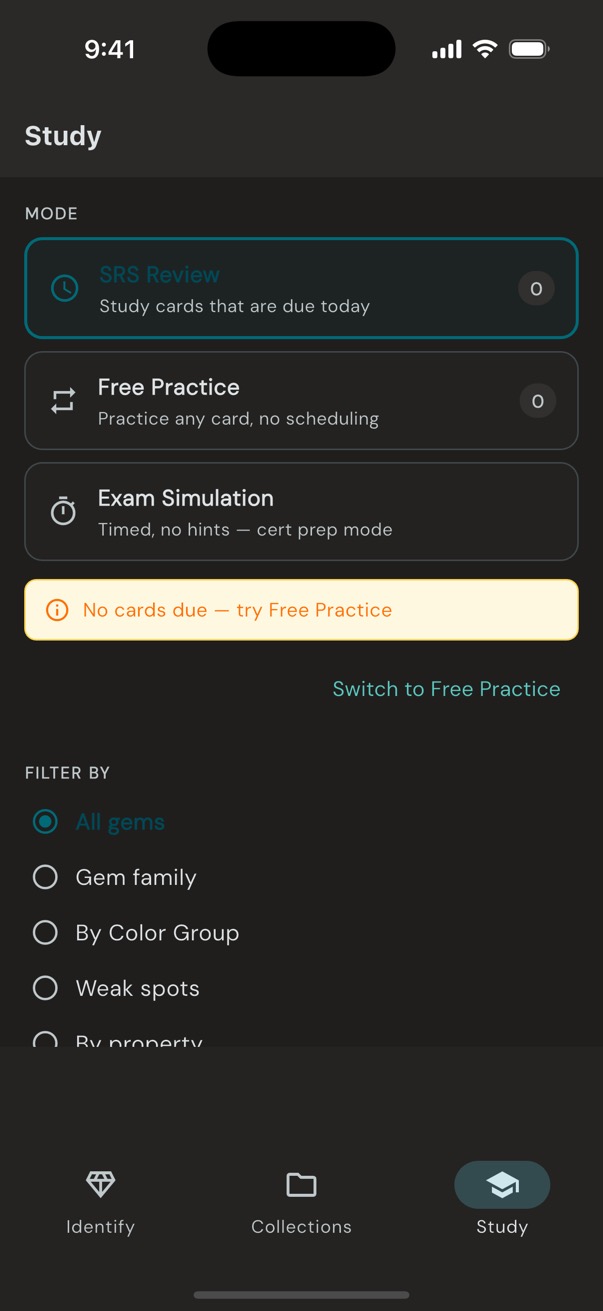
Task: Click the repeat arrows icon for Free Practice
Action: pos(63,400)
